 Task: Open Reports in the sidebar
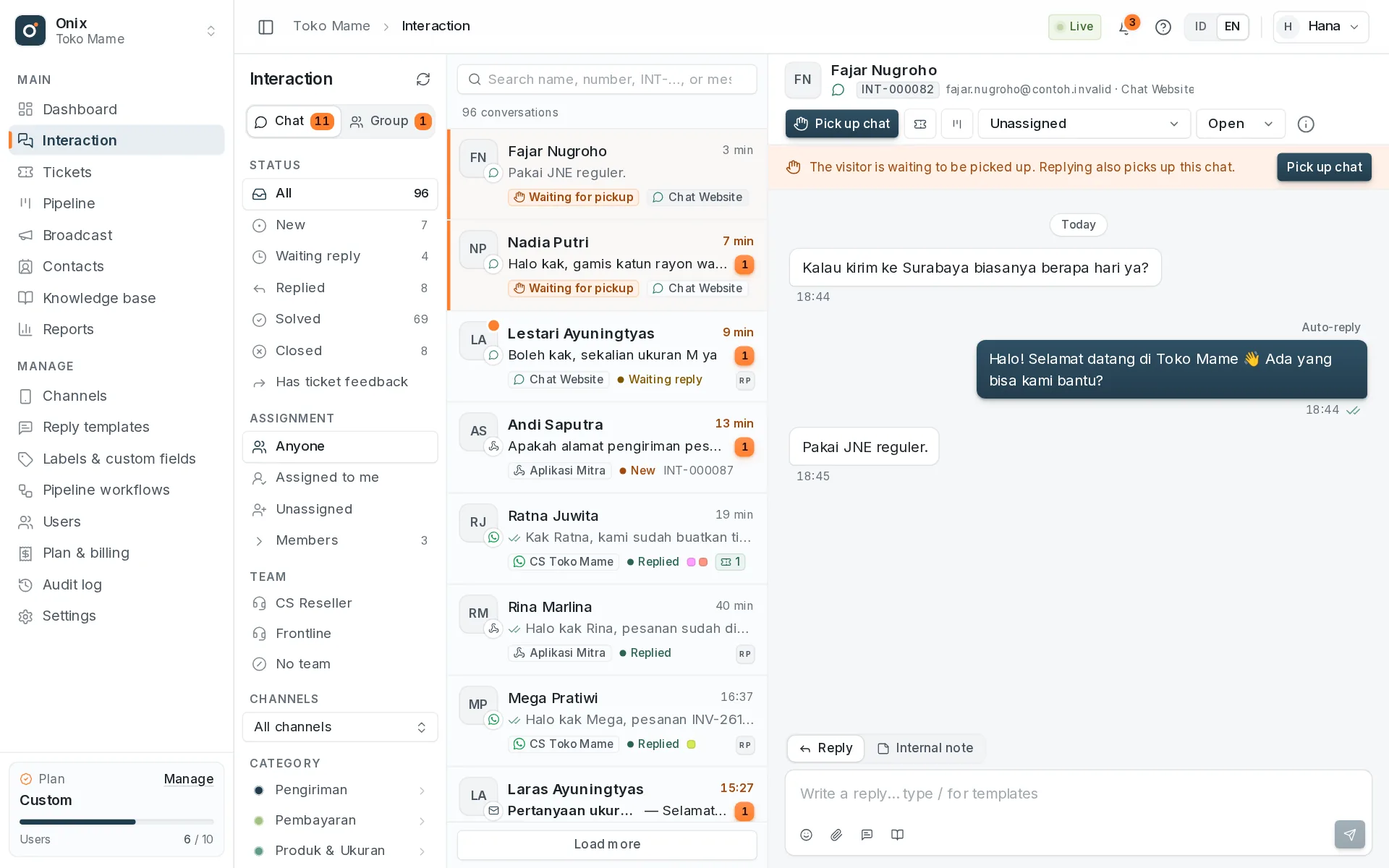116,329
